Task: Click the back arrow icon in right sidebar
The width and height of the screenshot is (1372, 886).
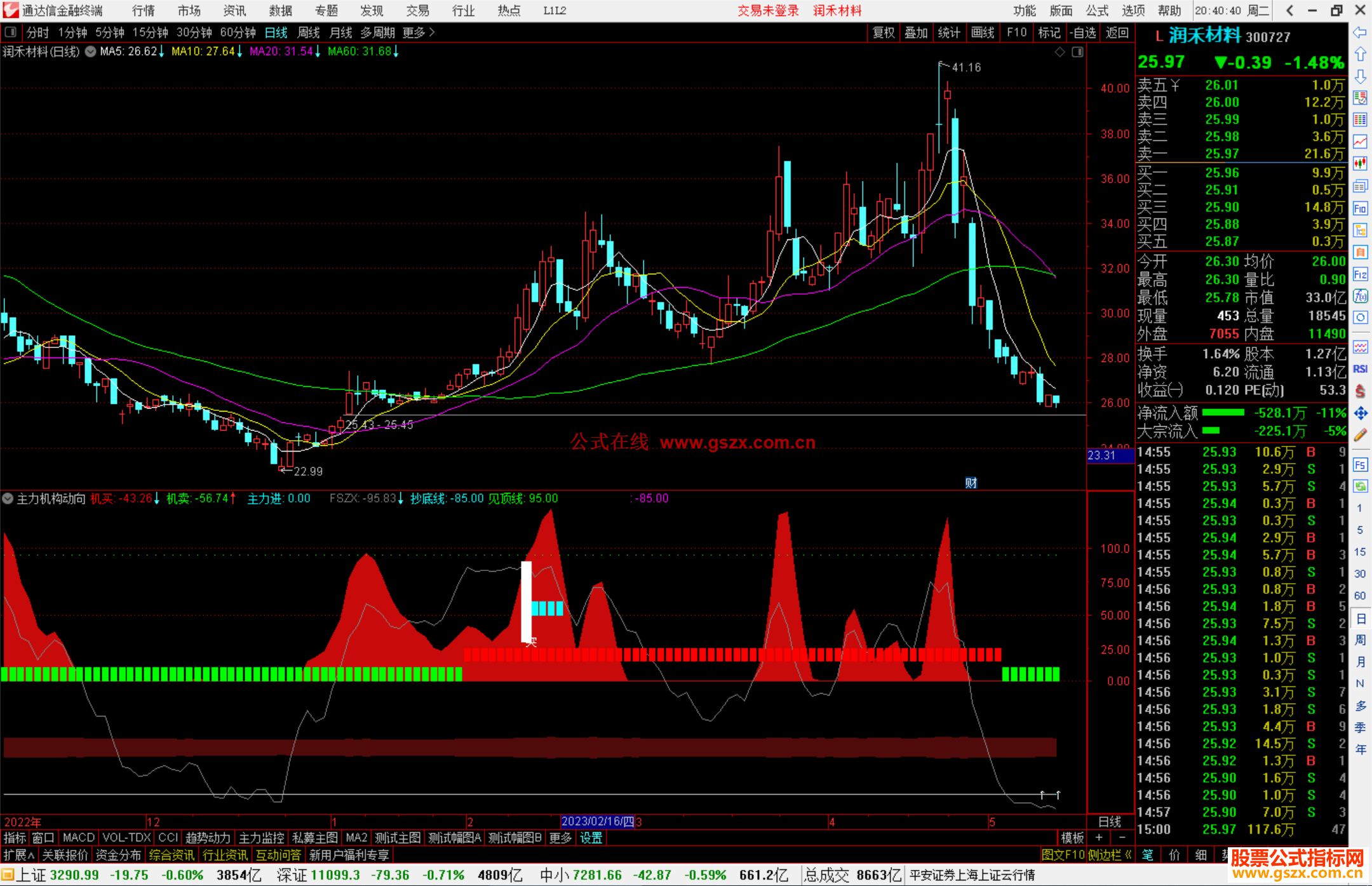Action: tap(1360, 32)
